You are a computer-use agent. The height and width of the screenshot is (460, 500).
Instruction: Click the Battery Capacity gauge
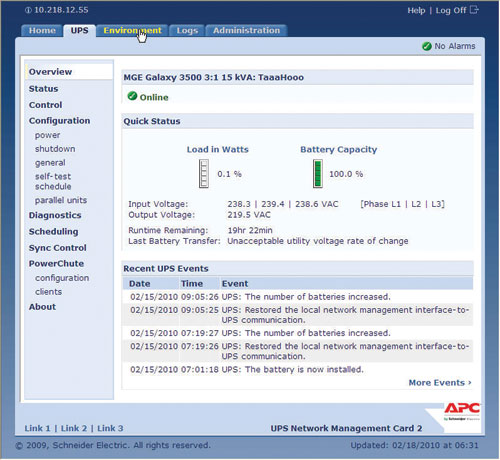[x=318, y=173]
